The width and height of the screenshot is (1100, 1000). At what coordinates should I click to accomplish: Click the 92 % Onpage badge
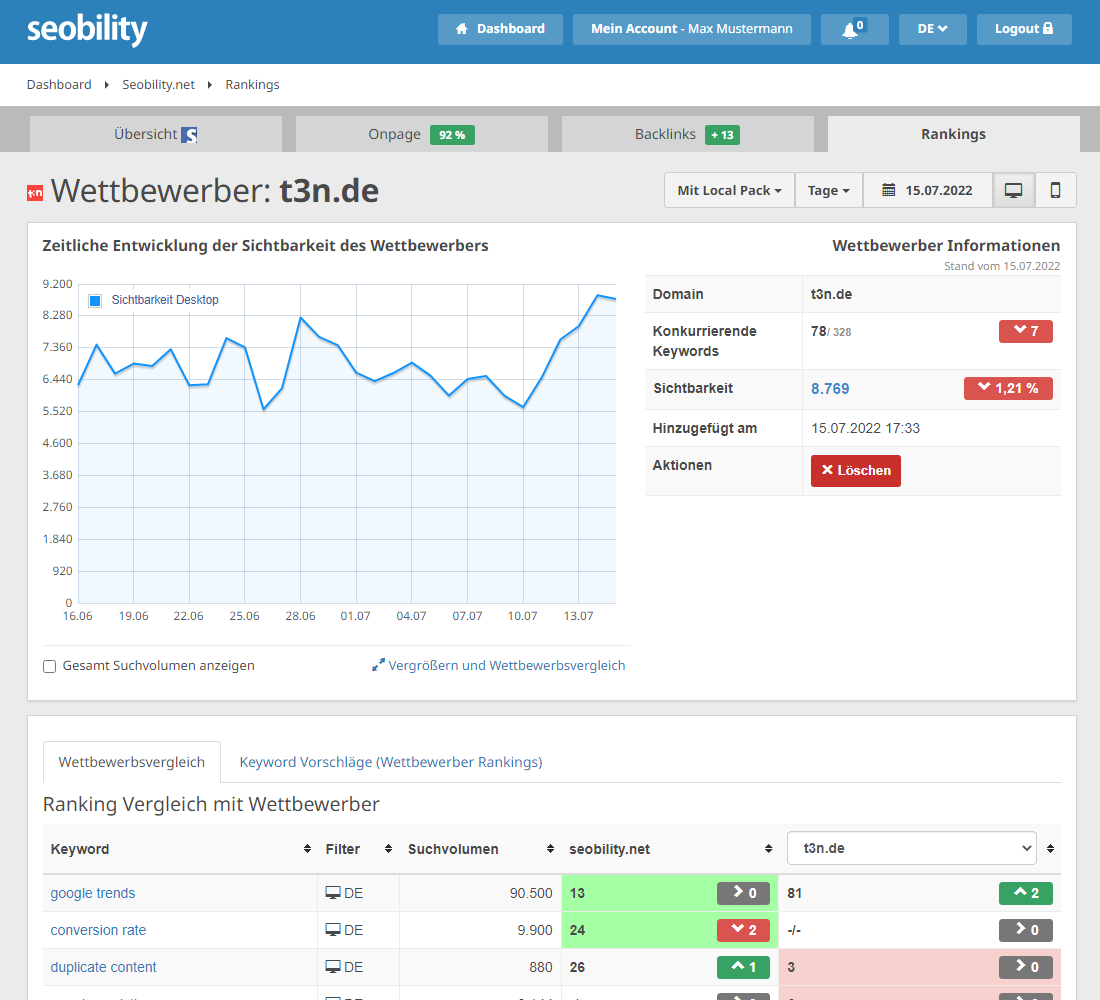[452, 135]
